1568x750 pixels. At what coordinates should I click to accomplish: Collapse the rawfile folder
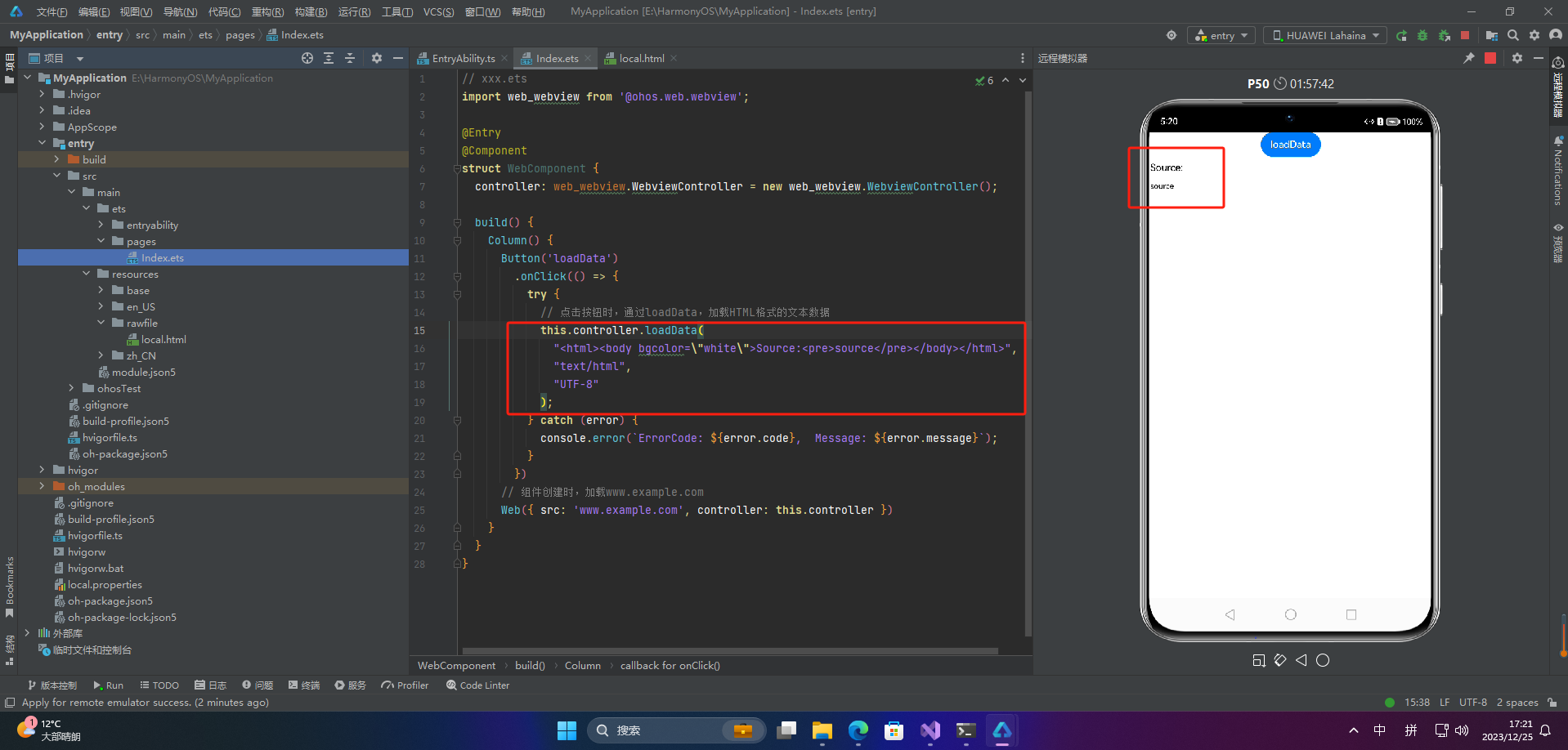(x=101, y=323)
